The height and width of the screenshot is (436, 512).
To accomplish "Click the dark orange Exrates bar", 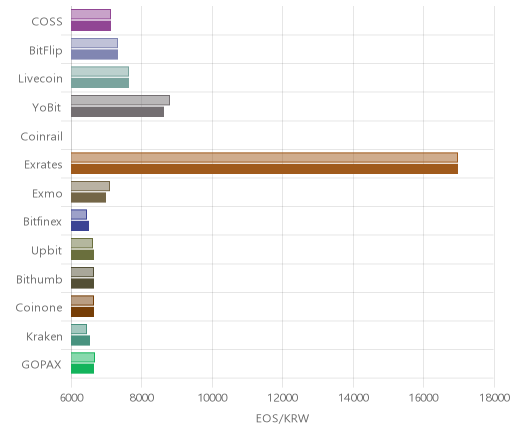I will click(x=264, y=169).
